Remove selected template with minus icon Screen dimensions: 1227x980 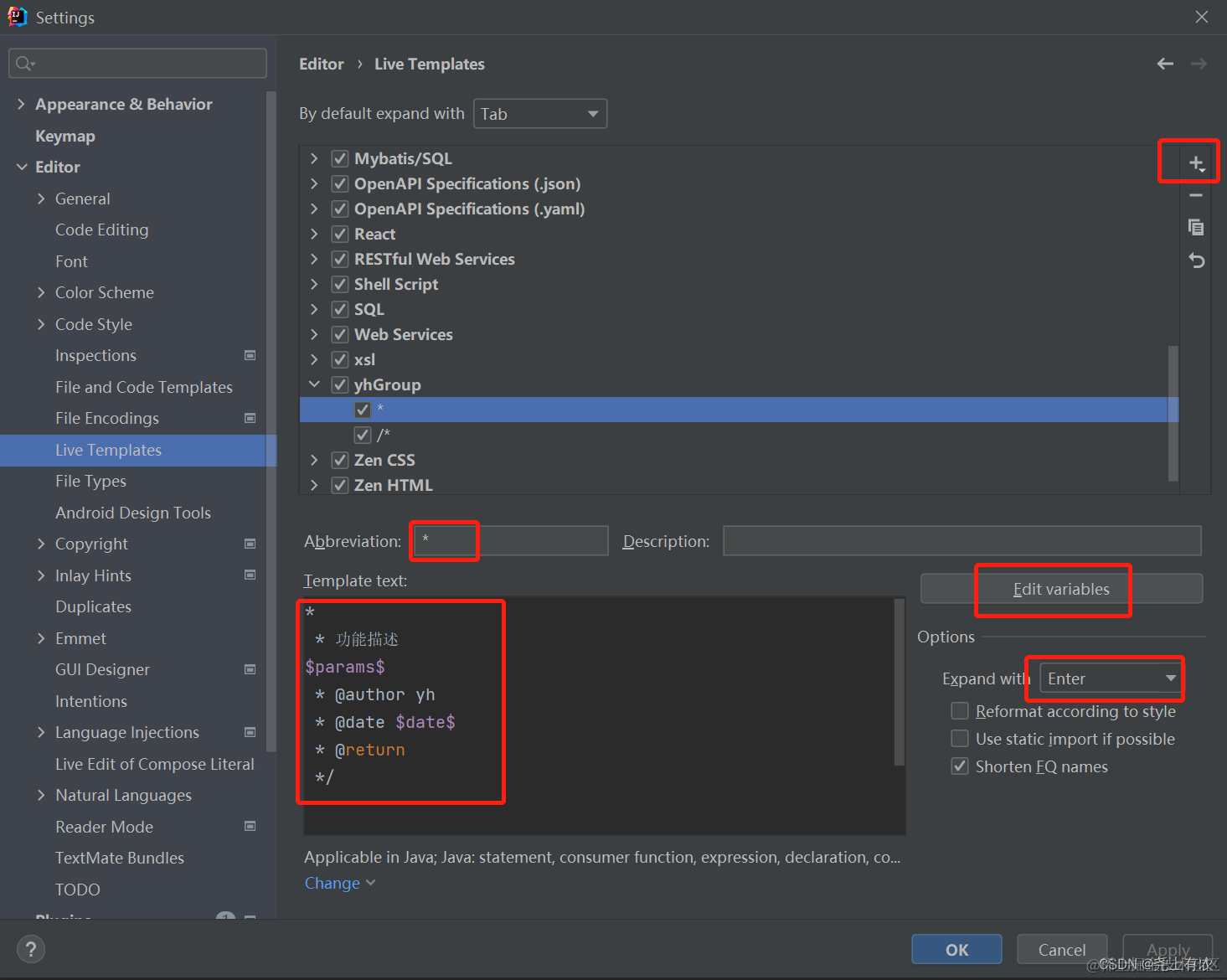click(1196, 195)
